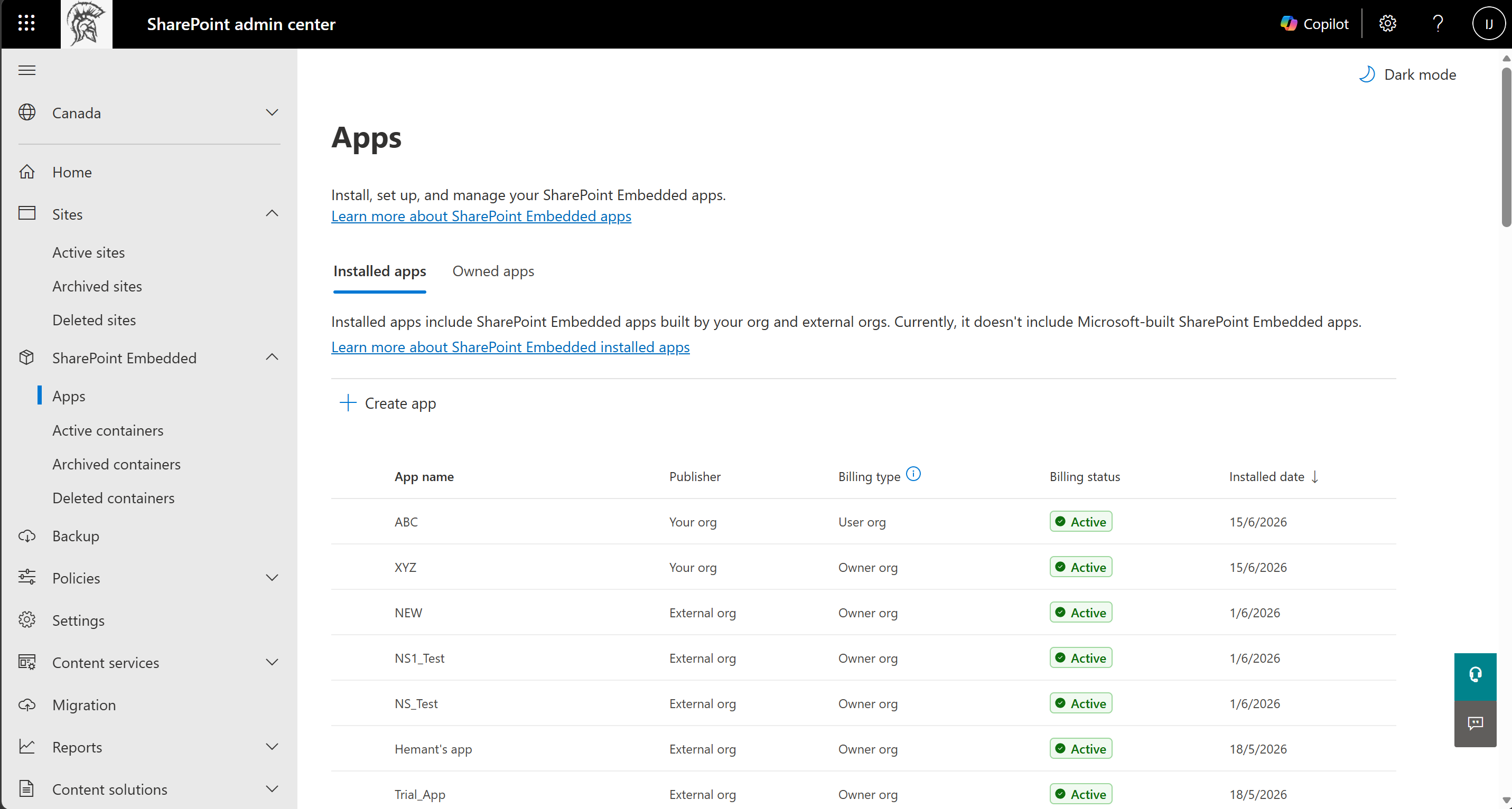This screenshot has width=1512, height=809.
Task: Open the ABC app row
Action: point(863,522)
